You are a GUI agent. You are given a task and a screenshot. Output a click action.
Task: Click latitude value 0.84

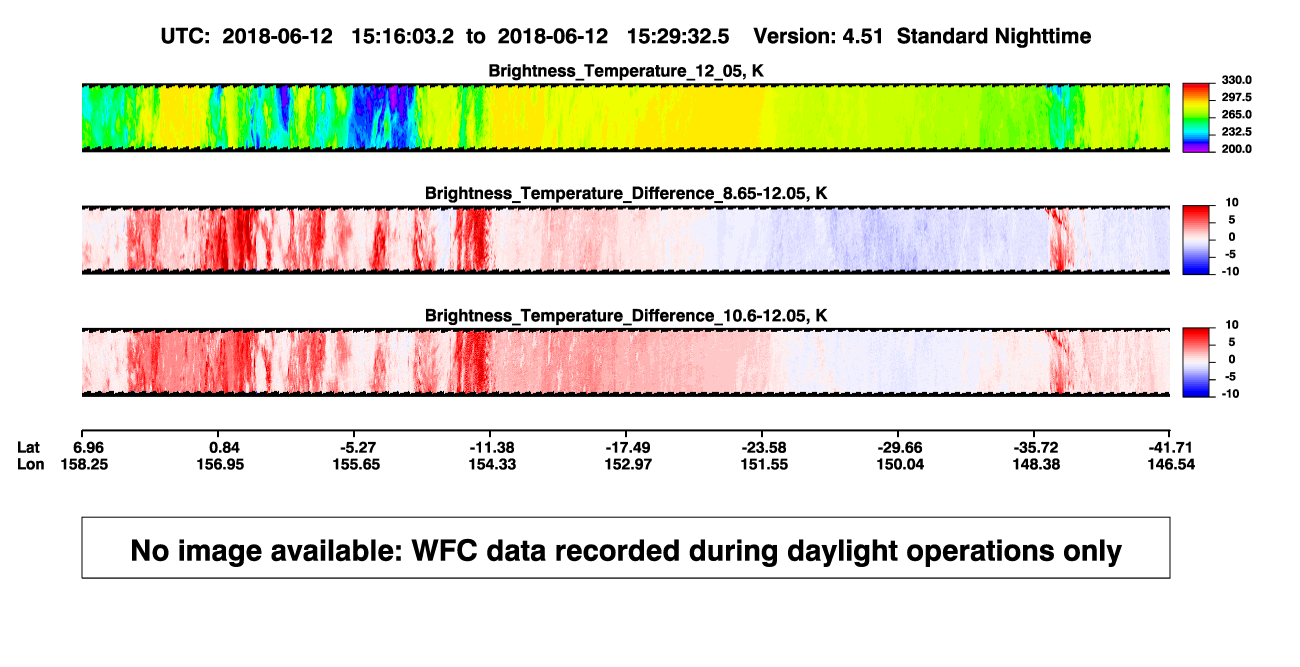click(224, 447)
